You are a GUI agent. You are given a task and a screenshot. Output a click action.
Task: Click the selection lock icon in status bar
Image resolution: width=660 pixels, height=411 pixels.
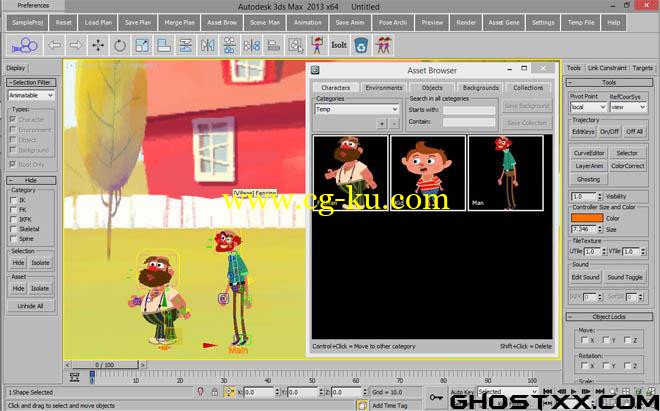214,392
